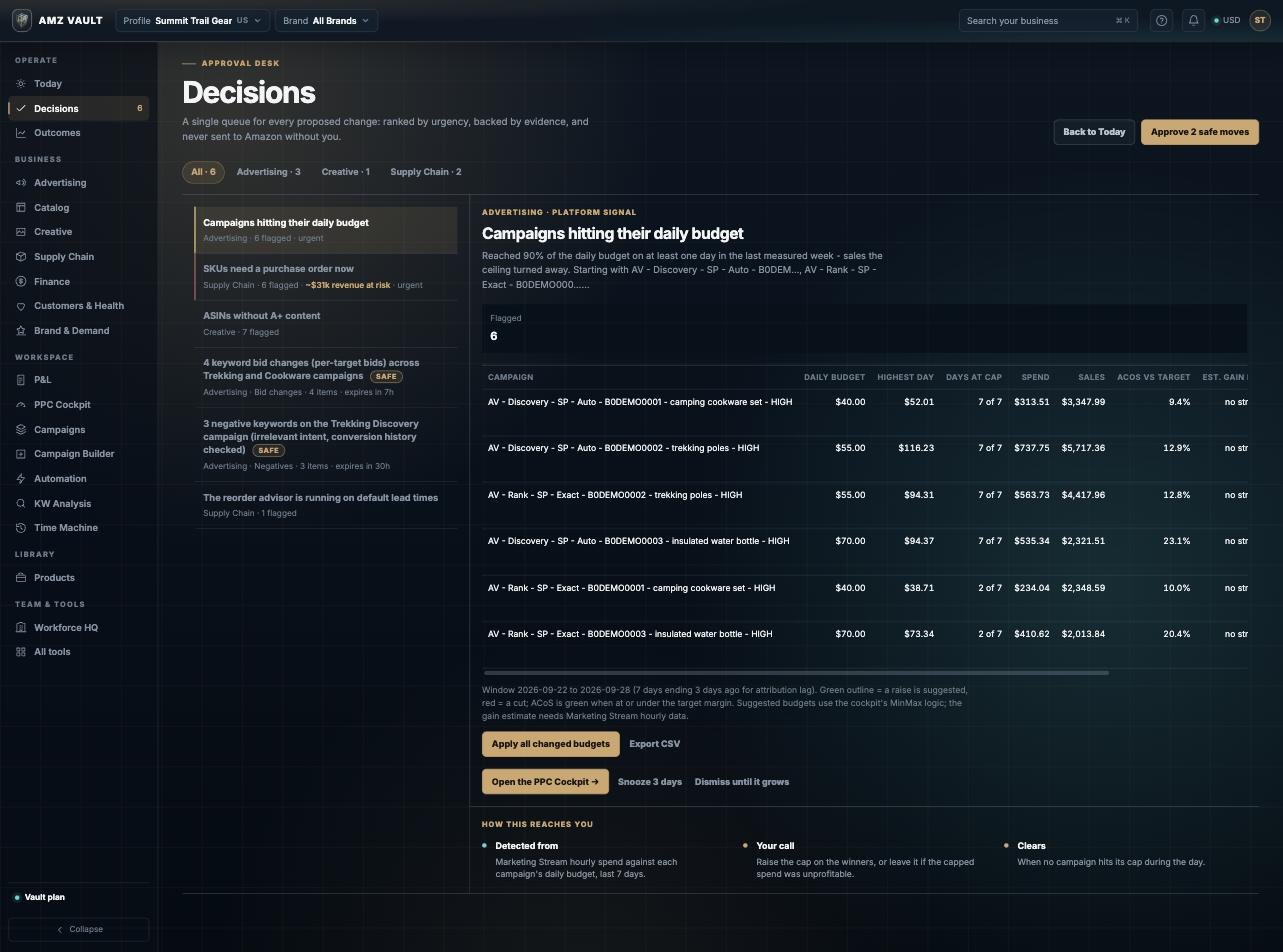This screenshot has width=1283, height=952.
Task: Select the Creative · 1 filter tab
Action: [345, 172]
